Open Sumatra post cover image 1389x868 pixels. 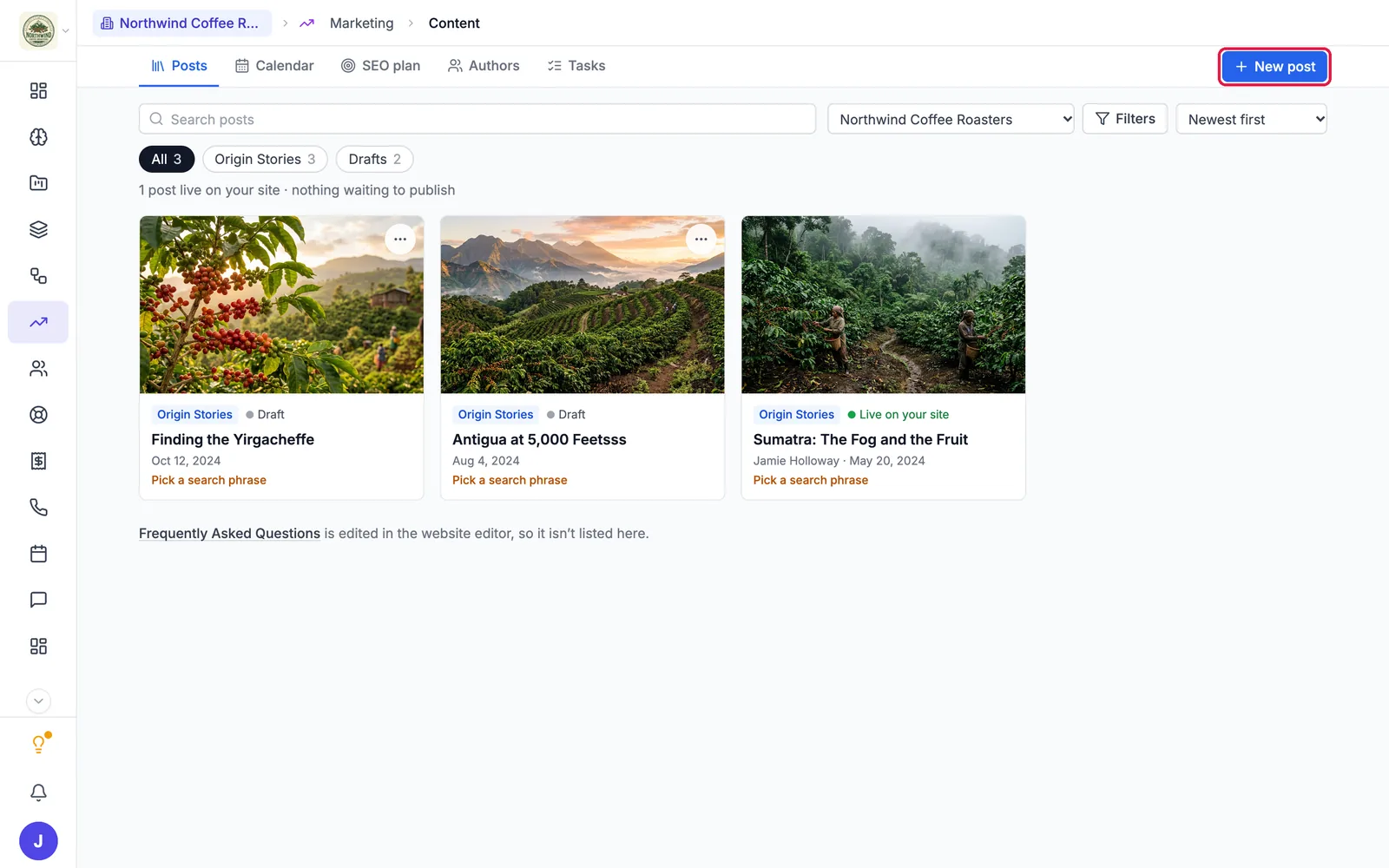(x=883, y=305)
